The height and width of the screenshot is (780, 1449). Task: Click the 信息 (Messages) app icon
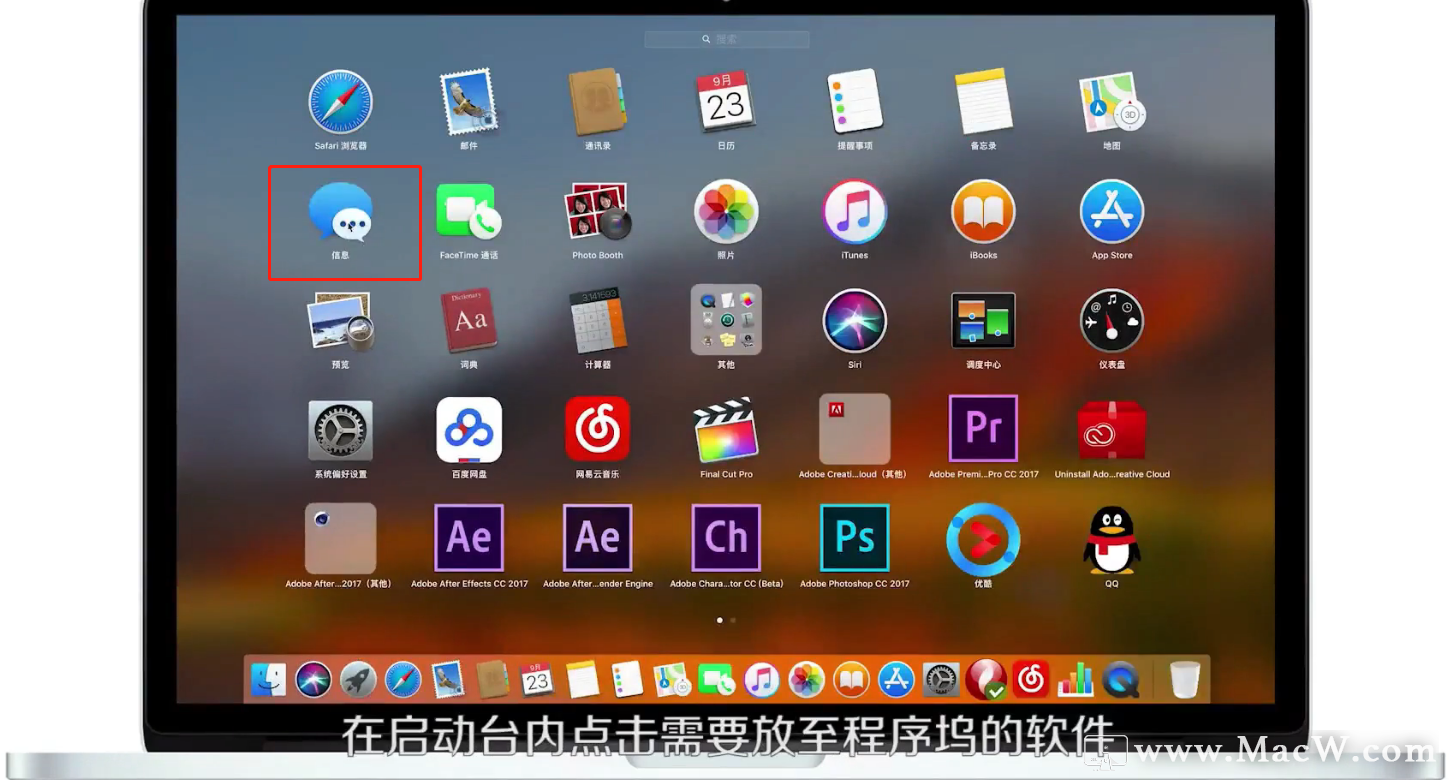point(340,212)
